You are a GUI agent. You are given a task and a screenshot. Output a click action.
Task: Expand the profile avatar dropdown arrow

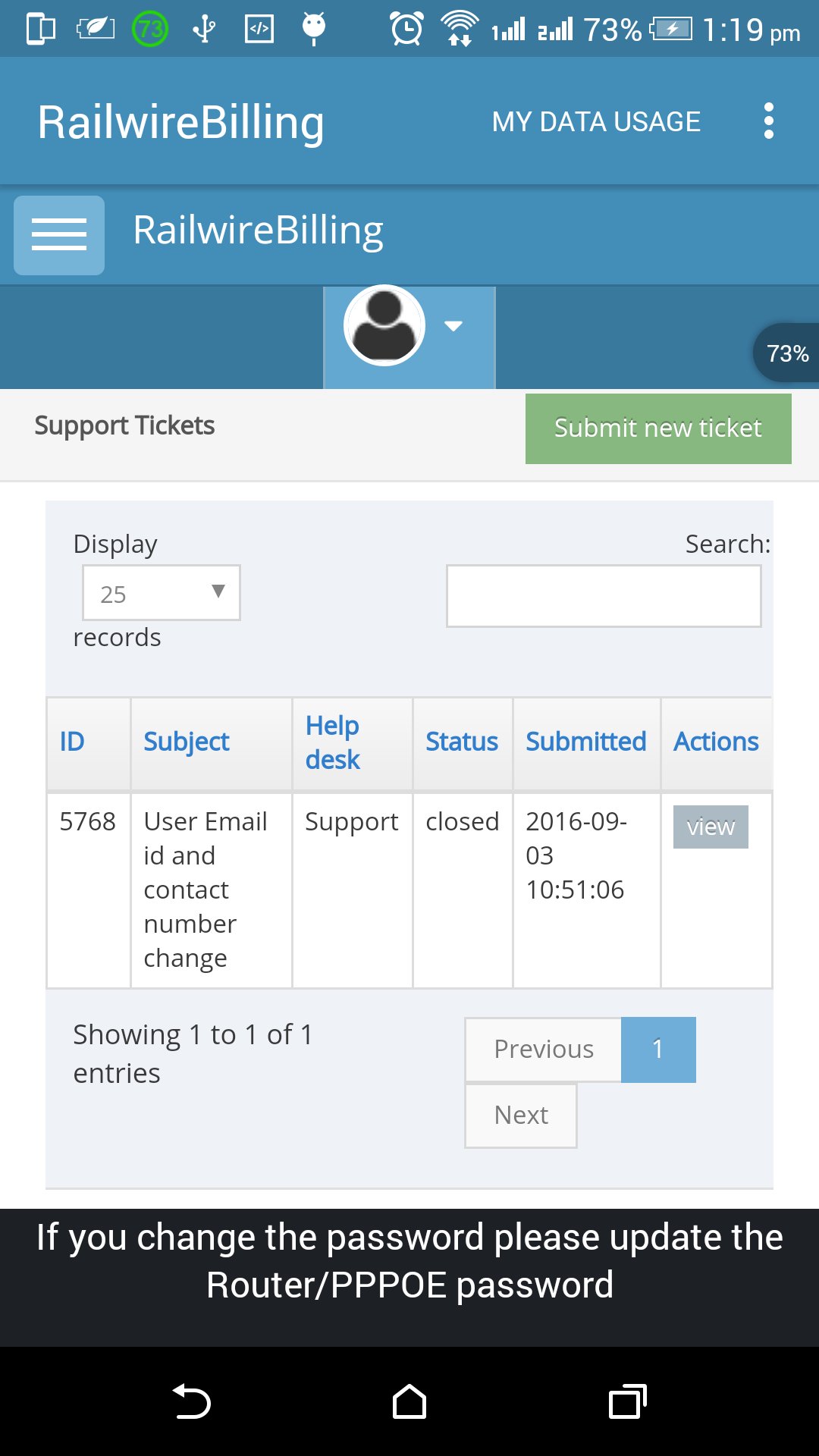(x=453, y=326)
